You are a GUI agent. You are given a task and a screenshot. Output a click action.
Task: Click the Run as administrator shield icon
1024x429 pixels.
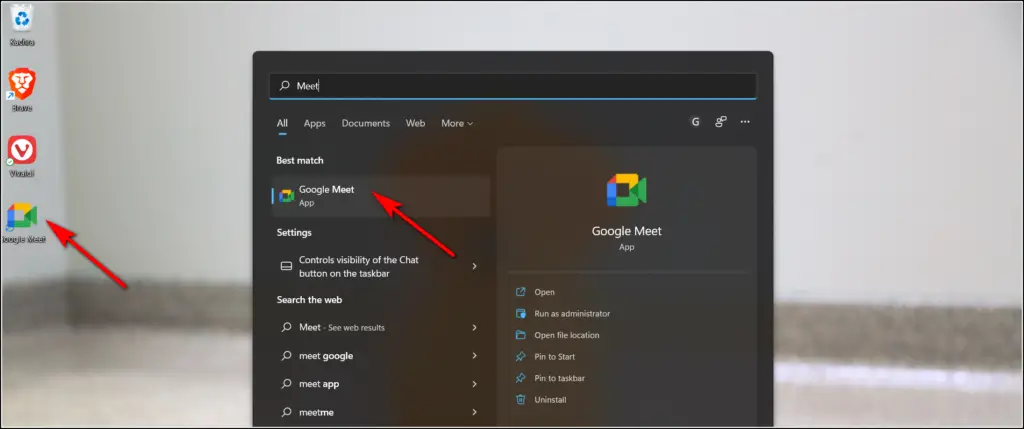520,313
